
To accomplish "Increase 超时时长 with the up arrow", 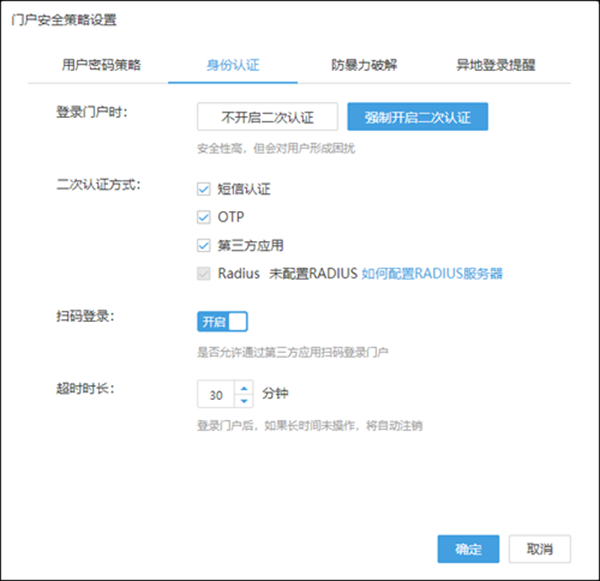I will (x=243, y=389).
